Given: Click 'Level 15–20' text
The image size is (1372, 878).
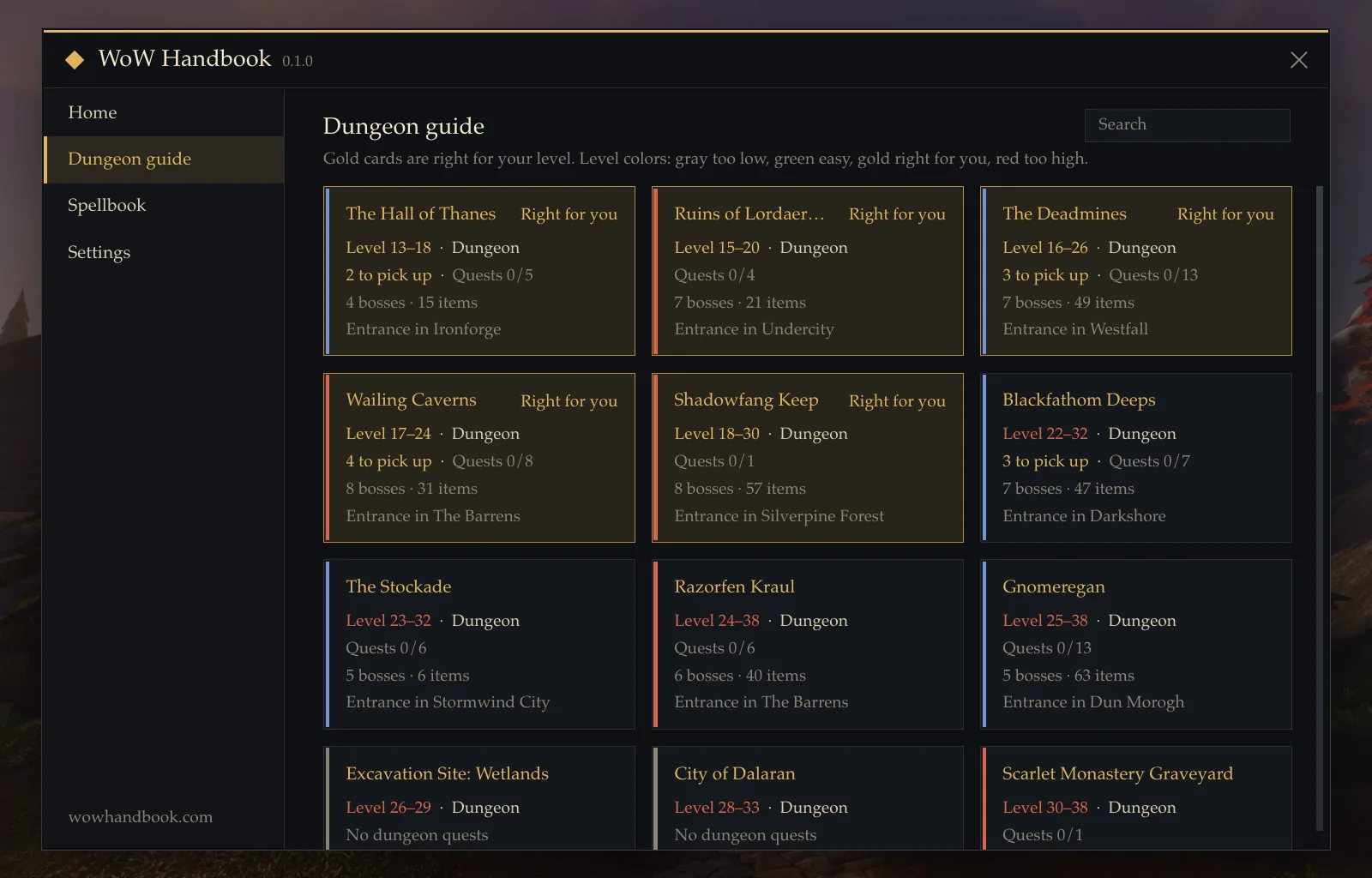Looking at the screenshot, I should 717,247.
